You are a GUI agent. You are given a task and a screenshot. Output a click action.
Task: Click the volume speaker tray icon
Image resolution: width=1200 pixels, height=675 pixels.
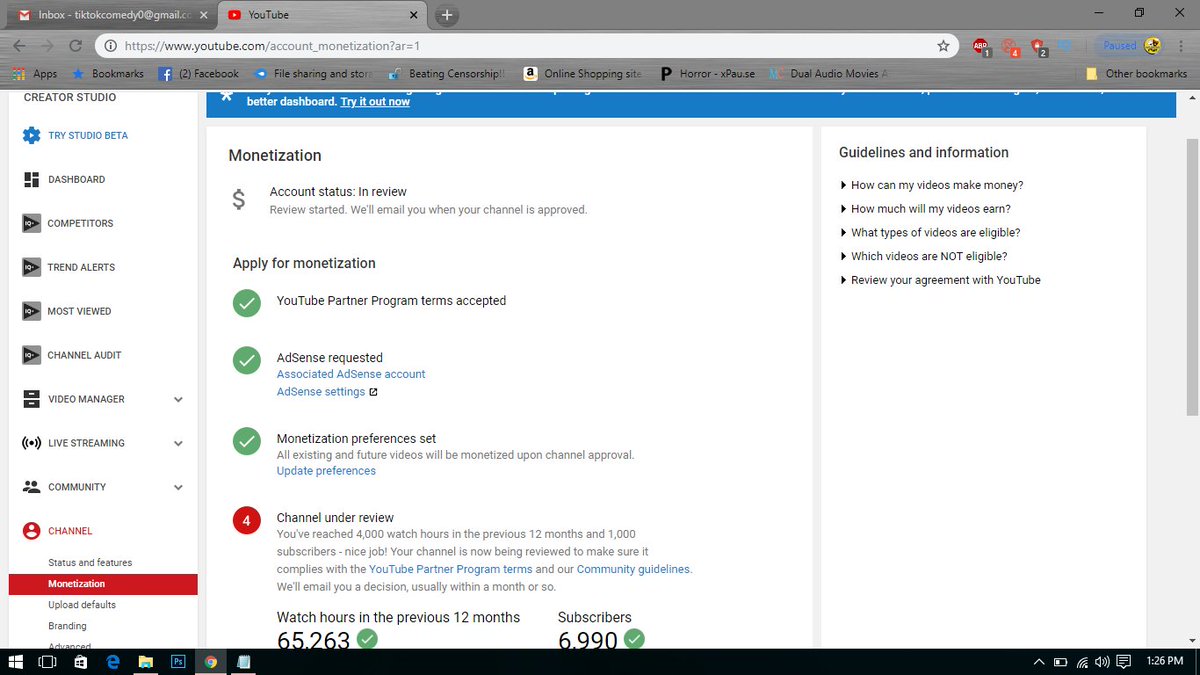coord(1102,662)
